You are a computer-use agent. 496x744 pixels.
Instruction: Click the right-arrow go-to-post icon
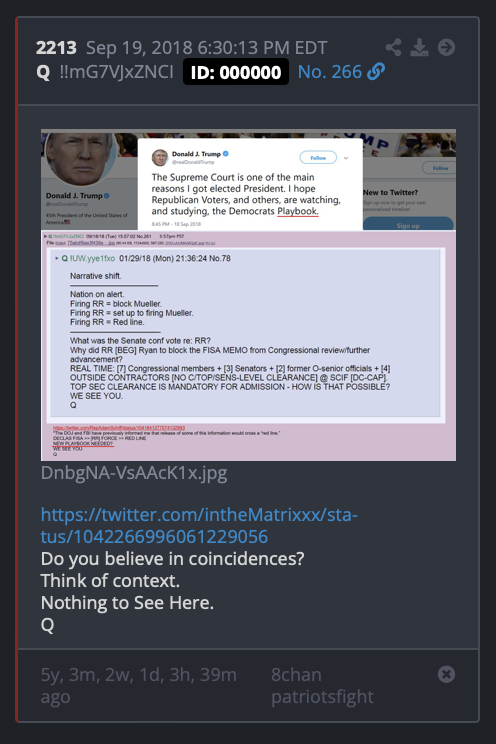(446, 47)
